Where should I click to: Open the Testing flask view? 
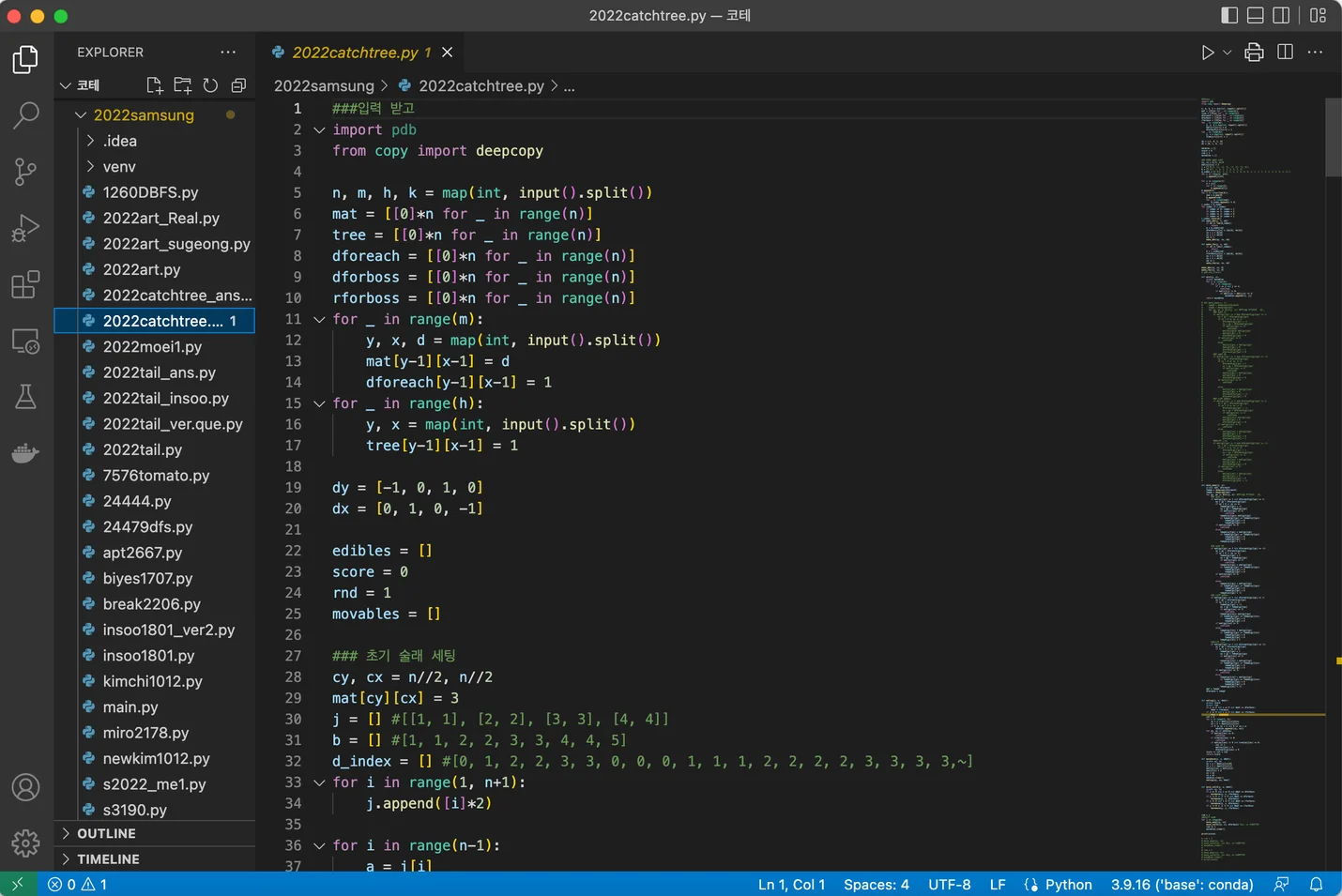[x=25, y=397]
